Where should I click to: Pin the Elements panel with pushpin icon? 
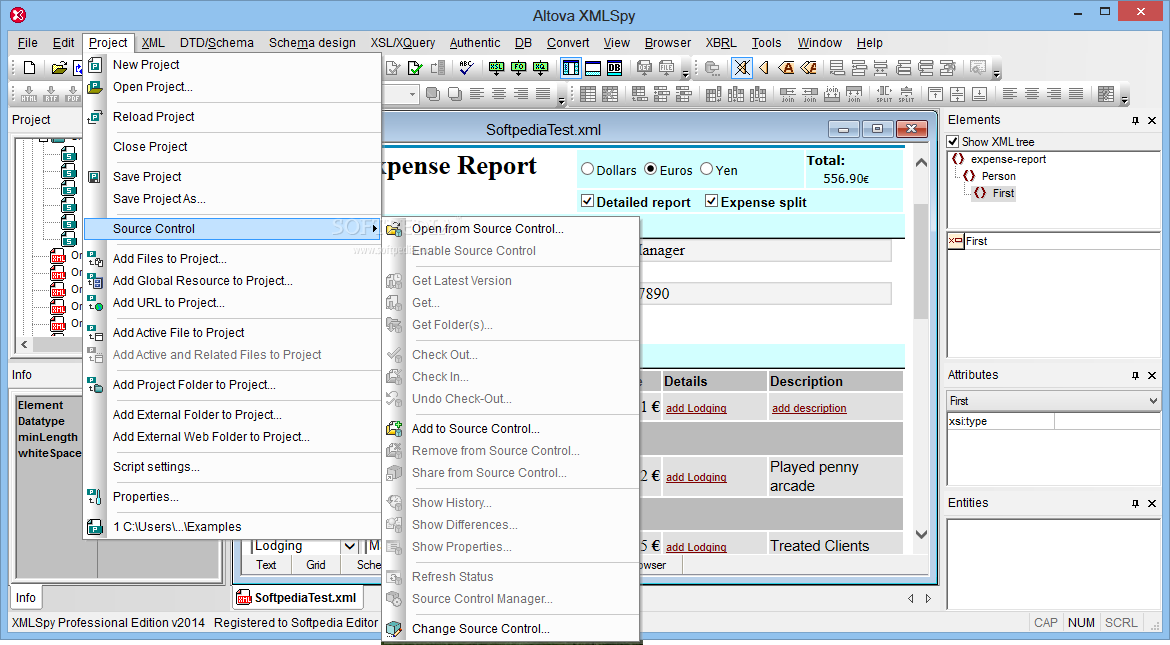[x=1135, y=120]
